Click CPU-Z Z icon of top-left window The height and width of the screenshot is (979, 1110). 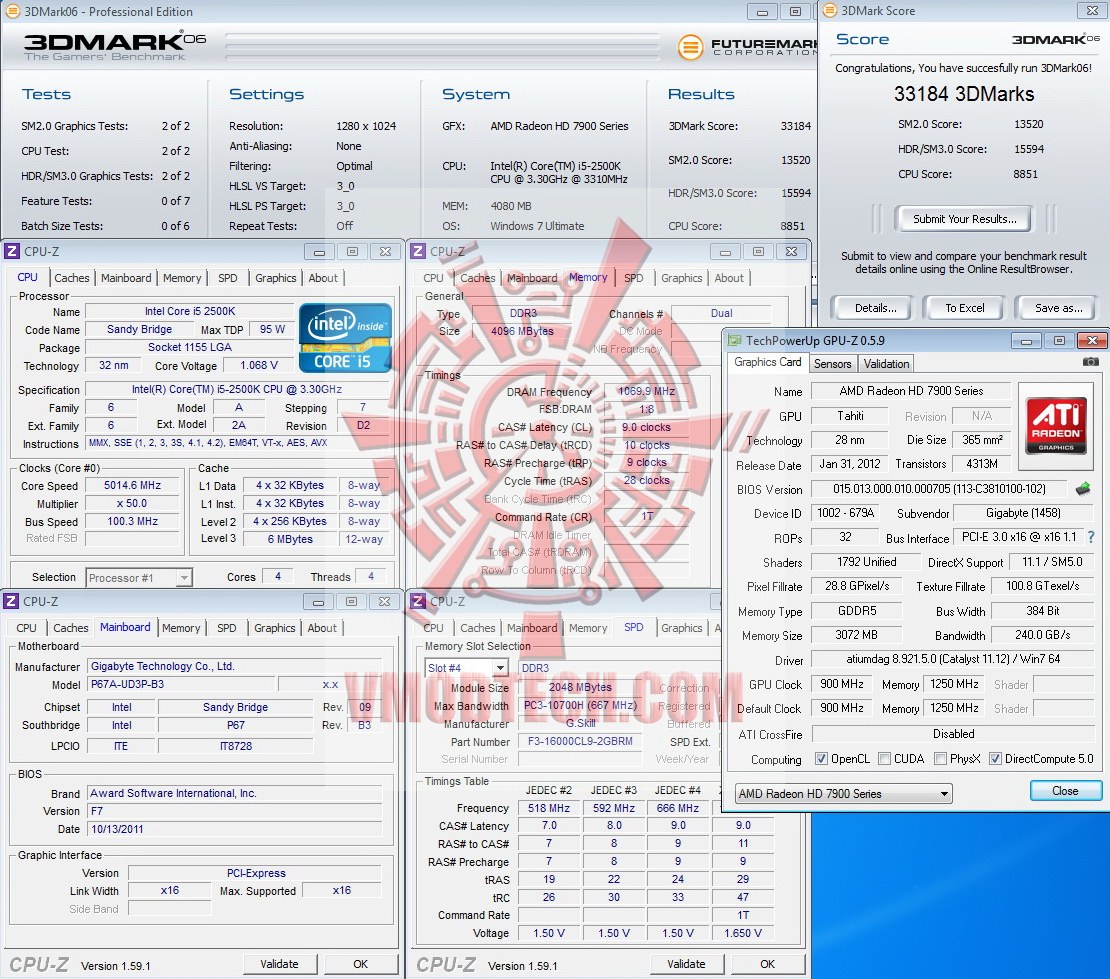[x=12, y=251]
